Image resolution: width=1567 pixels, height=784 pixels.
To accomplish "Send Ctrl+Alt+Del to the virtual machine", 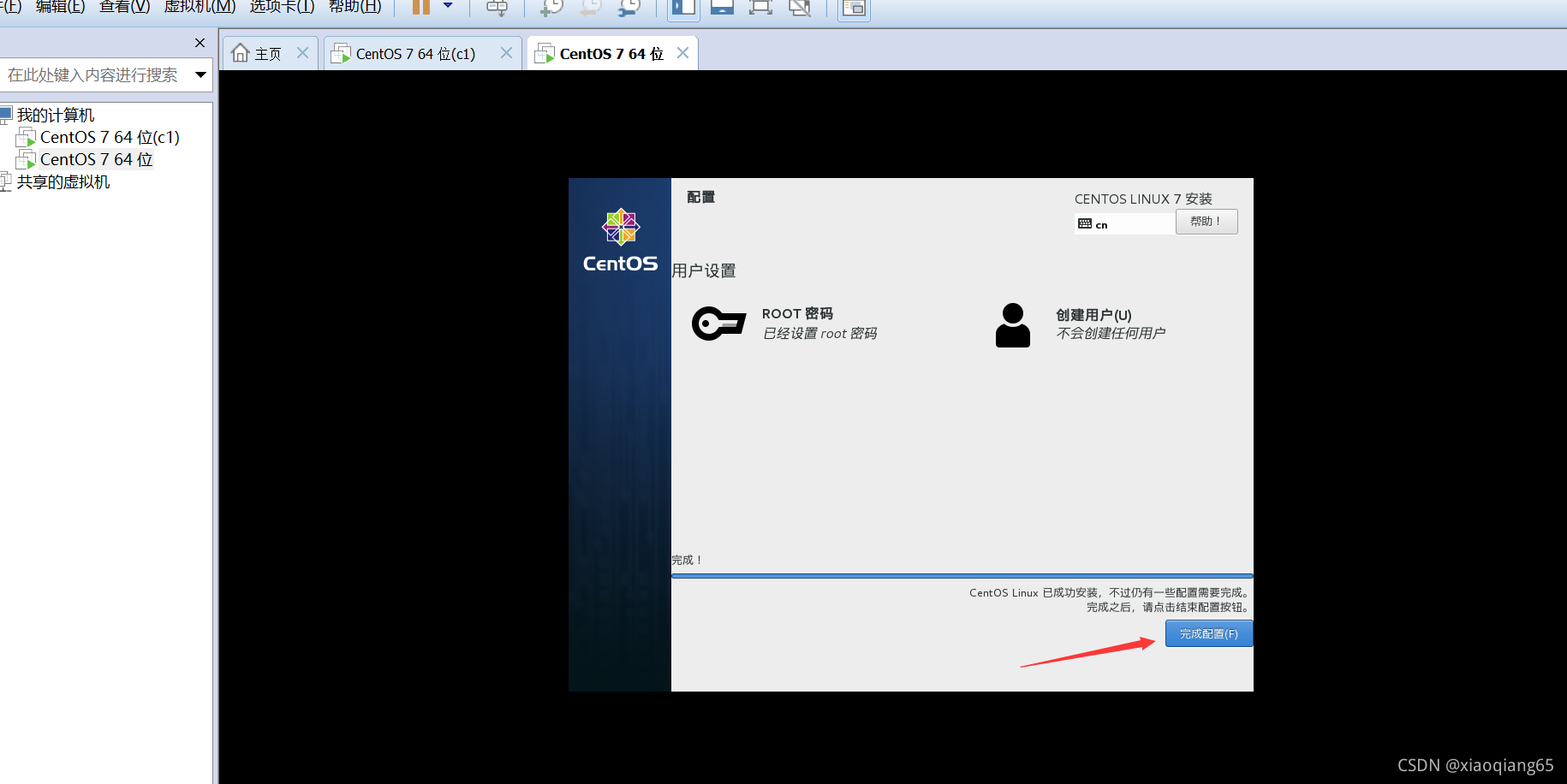I will 497,8.
